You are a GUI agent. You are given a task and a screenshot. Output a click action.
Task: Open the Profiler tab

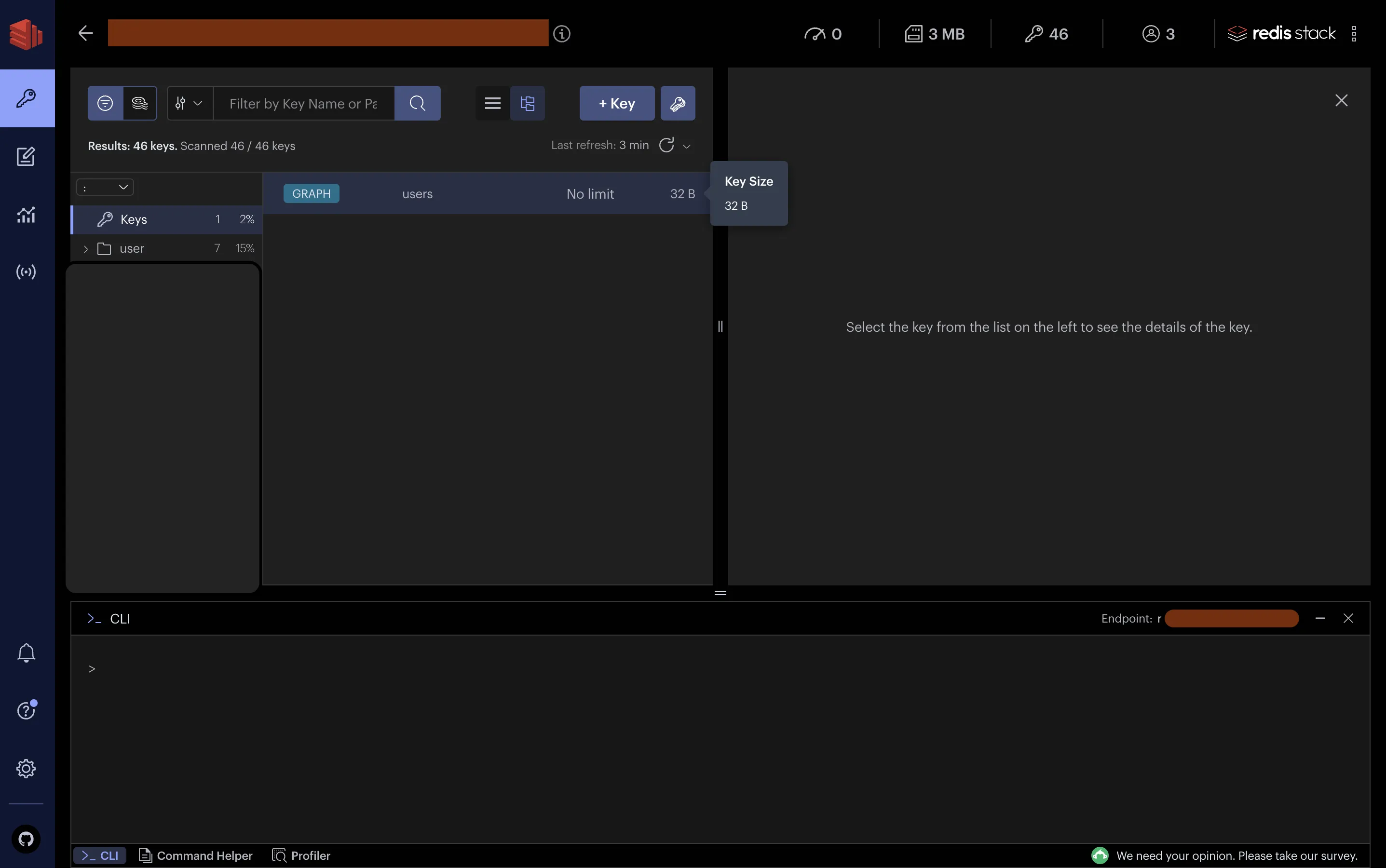[301, 855]
